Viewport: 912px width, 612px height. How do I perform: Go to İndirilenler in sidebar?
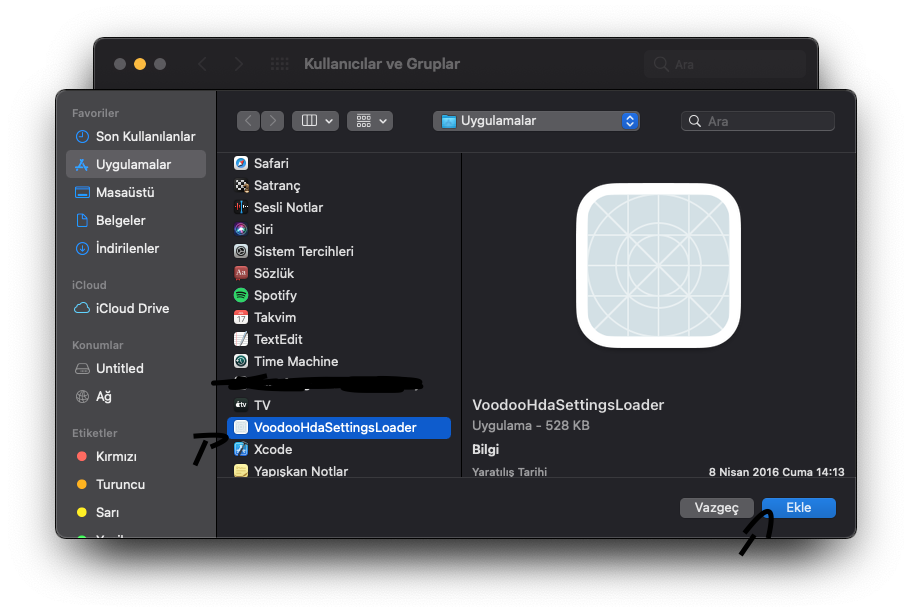(127, 248)
